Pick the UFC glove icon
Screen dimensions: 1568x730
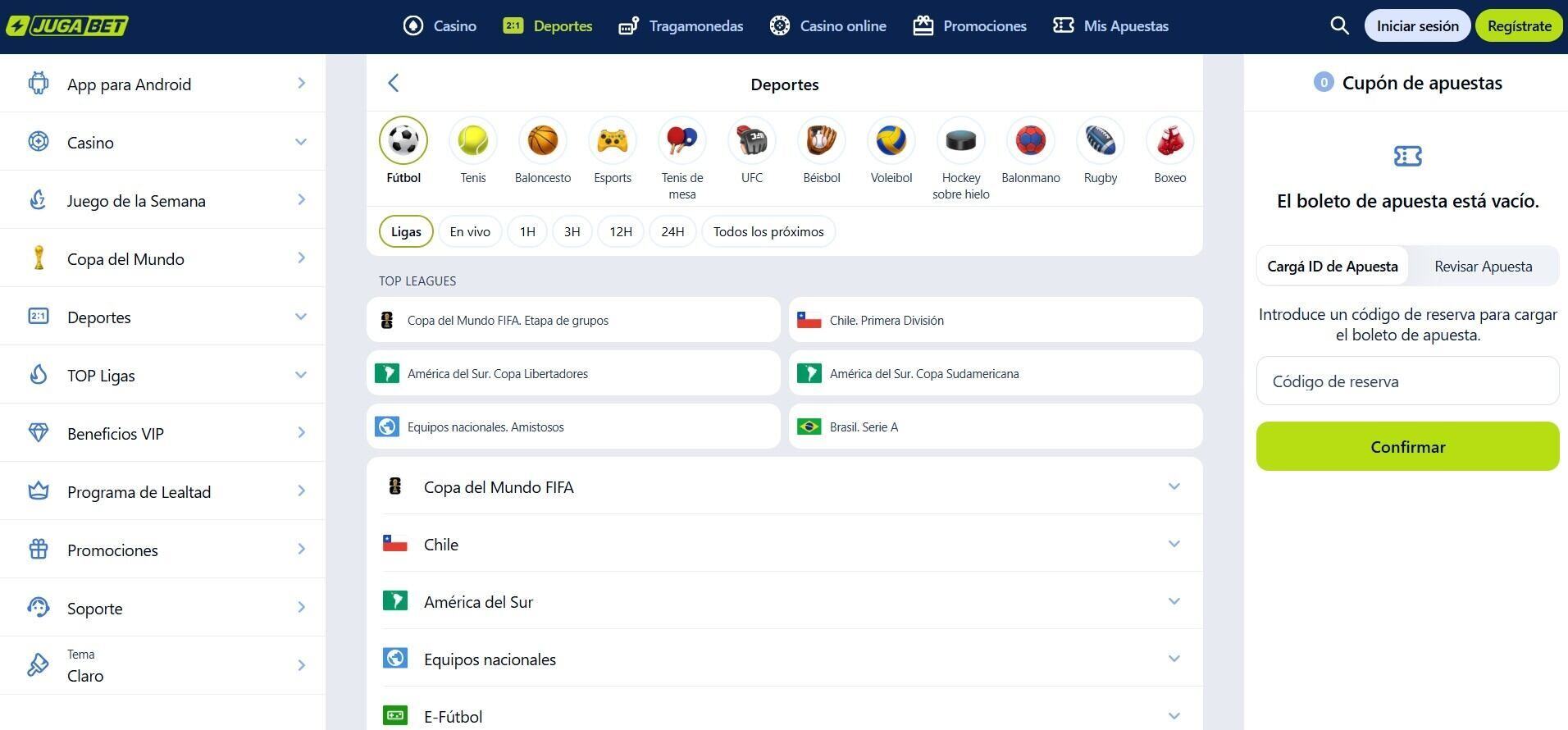pos(752,140)
